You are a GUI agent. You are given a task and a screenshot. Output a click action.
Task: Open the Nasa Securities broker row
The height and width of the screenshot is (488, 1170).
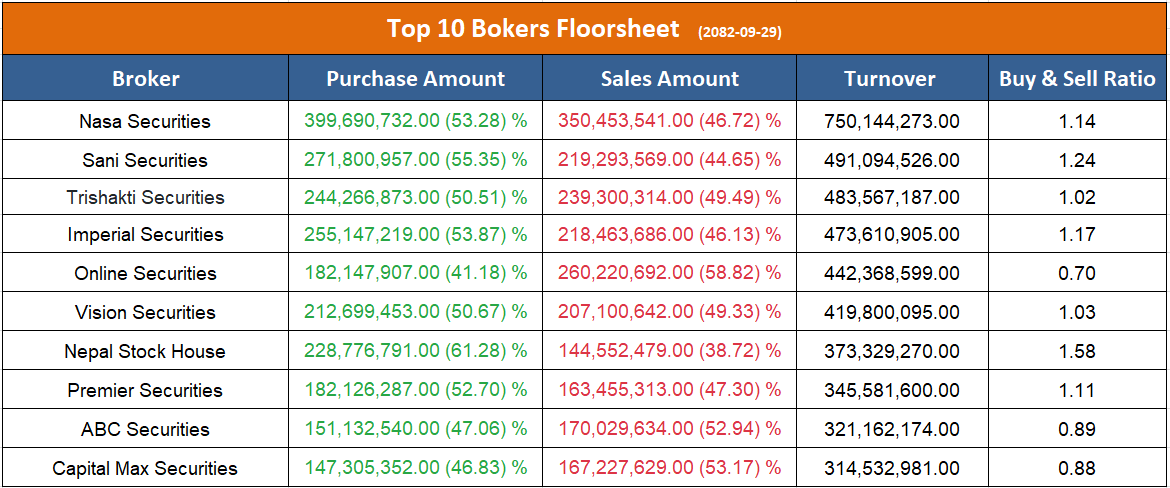click(x=145, y=122)
